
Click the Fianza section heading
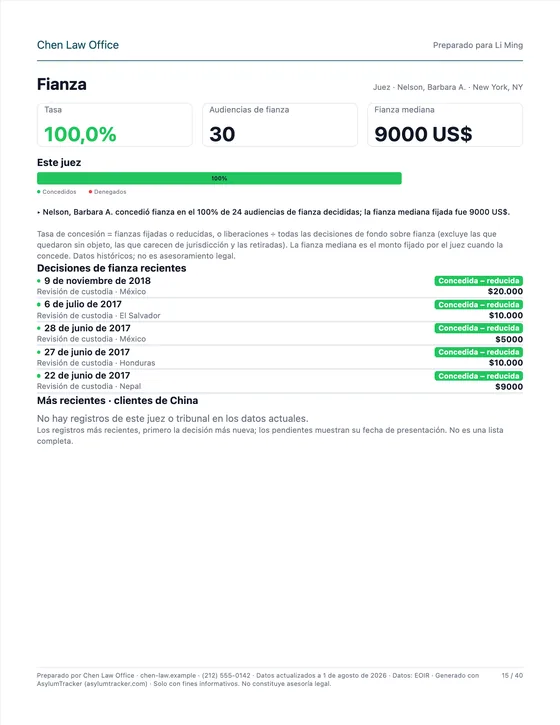[62, 84]
